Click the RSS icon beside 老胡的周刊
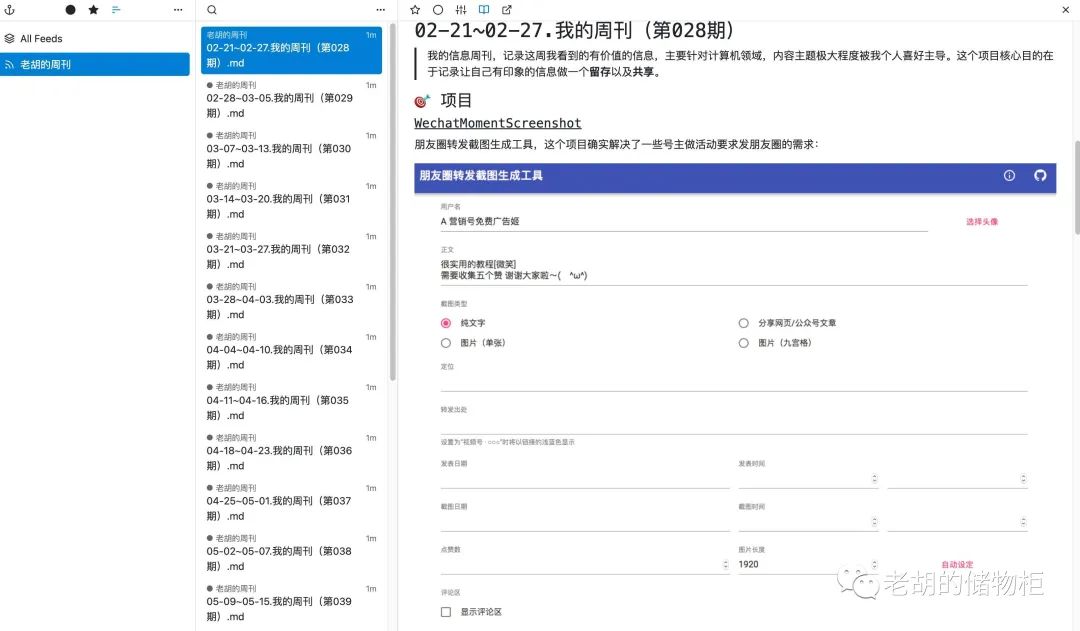1080x631 pixels. (x=10, y=64)
